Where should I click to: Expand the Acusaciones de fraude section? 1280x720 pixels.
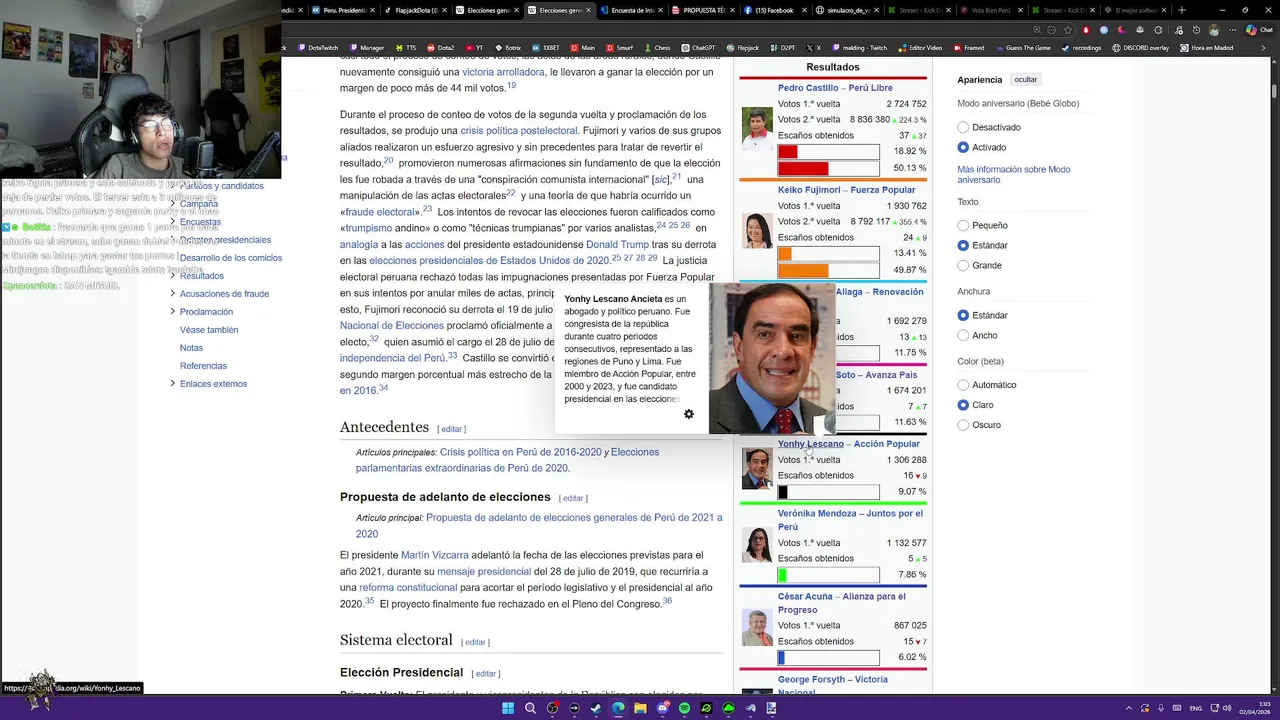tap(172, 293)
